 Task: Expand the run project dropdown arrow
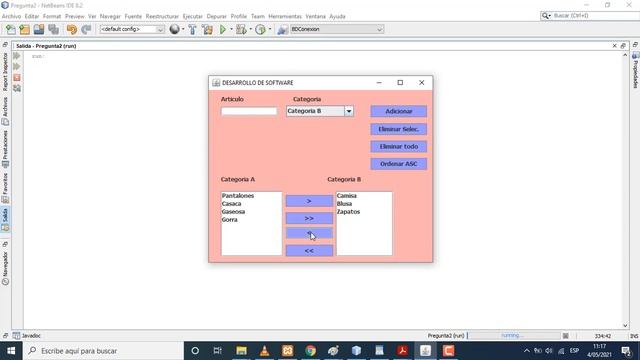231,29
